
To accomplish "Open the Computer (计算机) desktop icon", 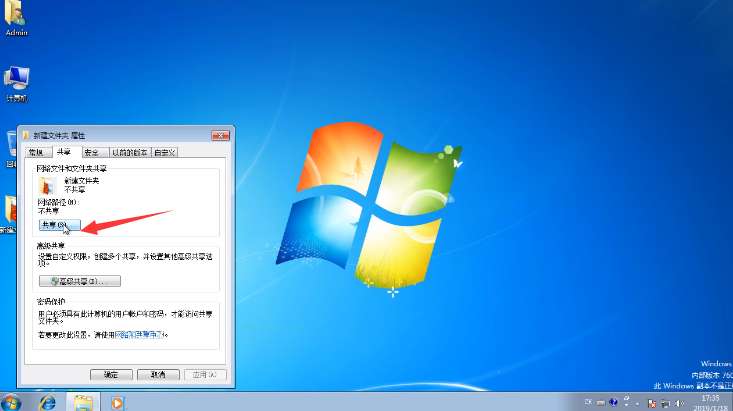I will click(16, 84).
